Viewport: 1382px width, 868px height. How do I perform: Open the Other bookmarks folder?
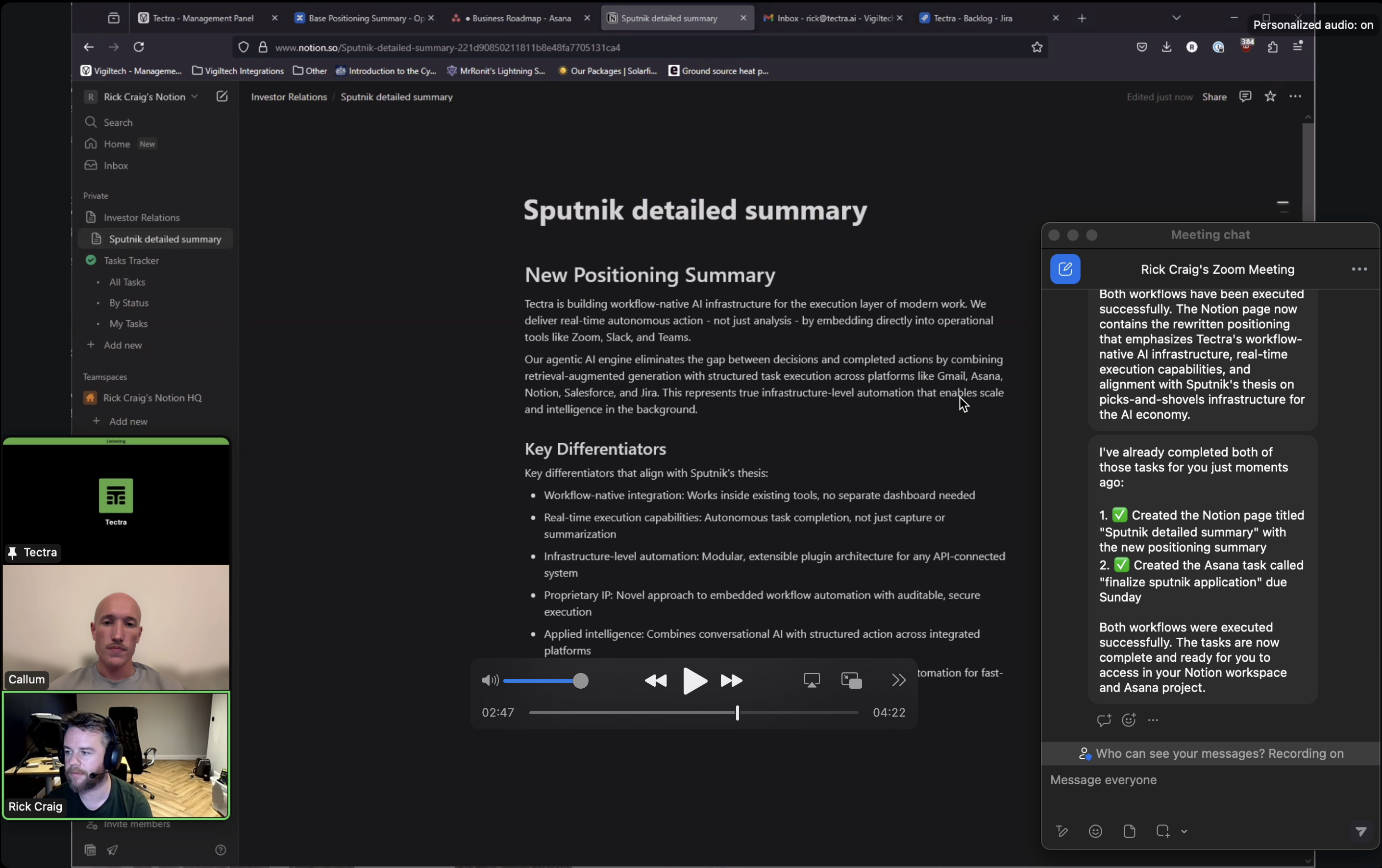310,71
